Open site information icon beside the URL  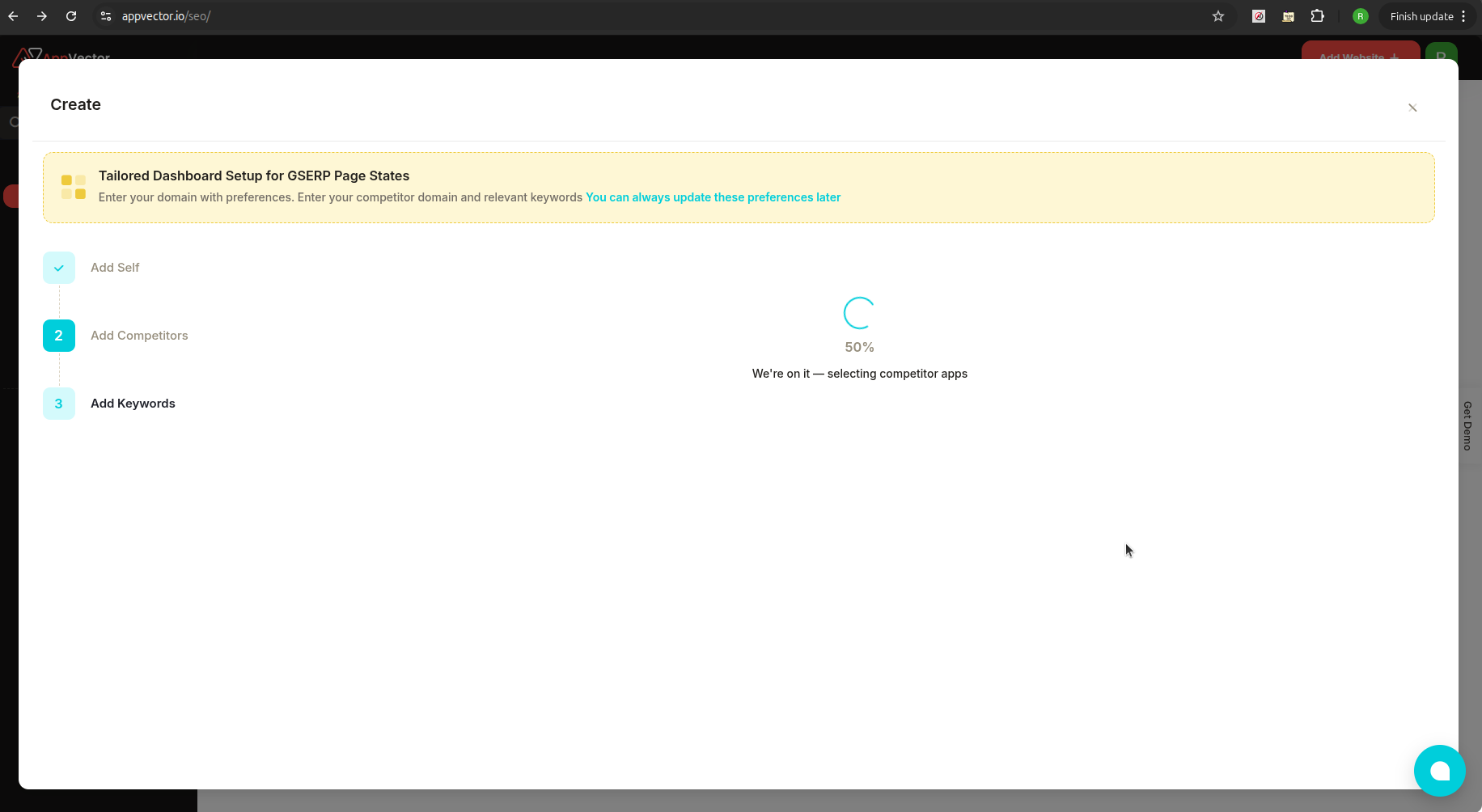pyautogui.click(x=105, y=16)
